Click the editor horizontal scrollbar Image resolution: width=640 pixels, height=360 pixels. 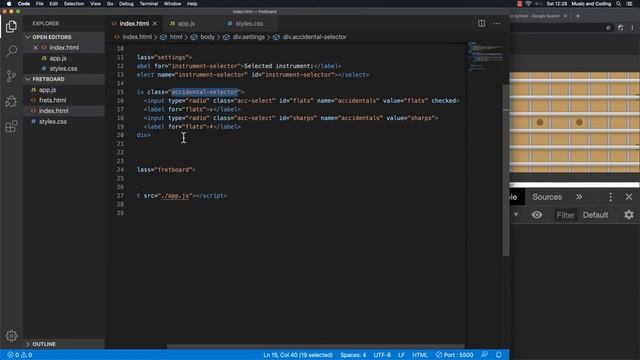tap(316, 347)
